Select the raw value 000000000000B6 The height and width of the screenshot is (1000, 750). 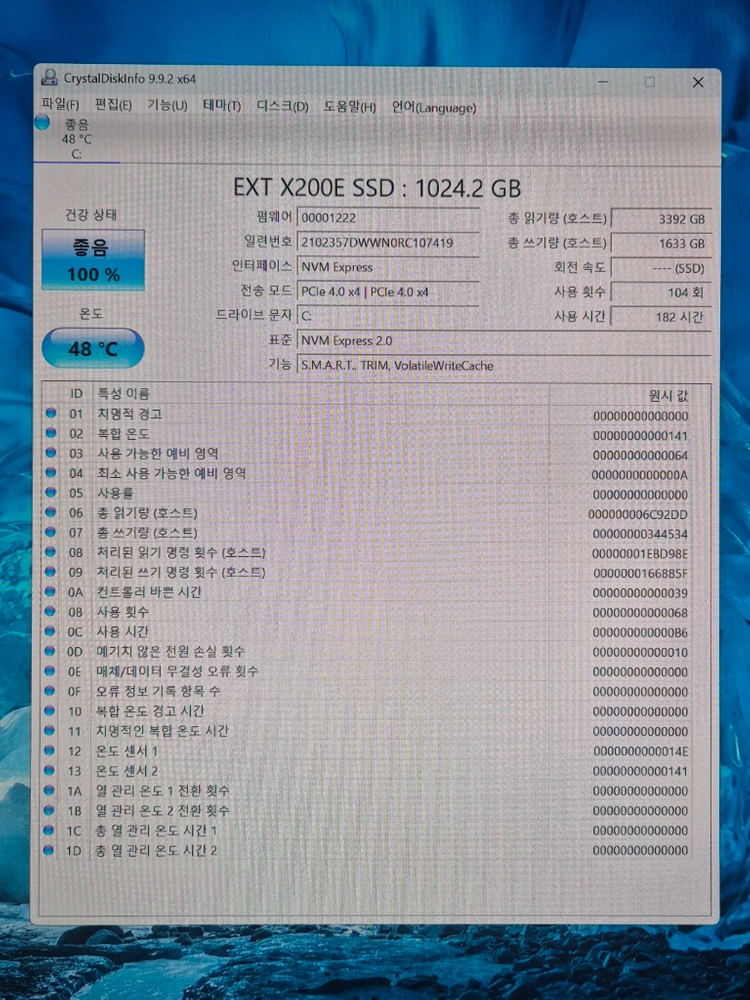pos(640,633)
